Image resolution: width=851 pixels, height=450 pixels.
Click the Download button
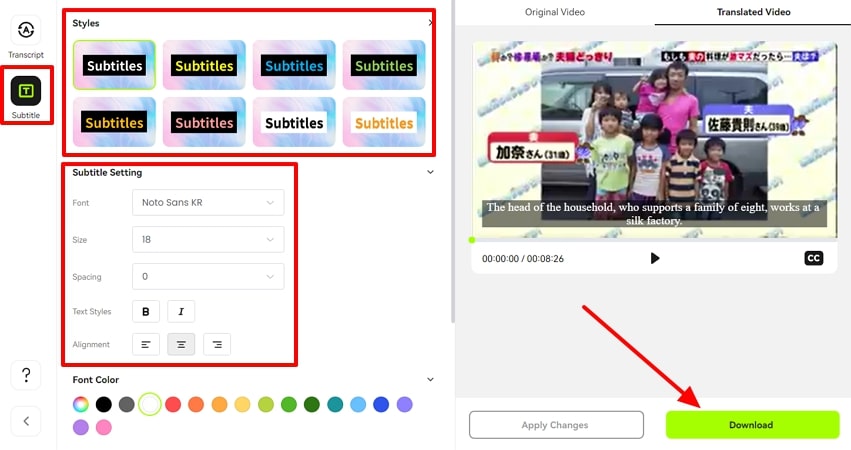pyautogui.click(x=751, y=424)
